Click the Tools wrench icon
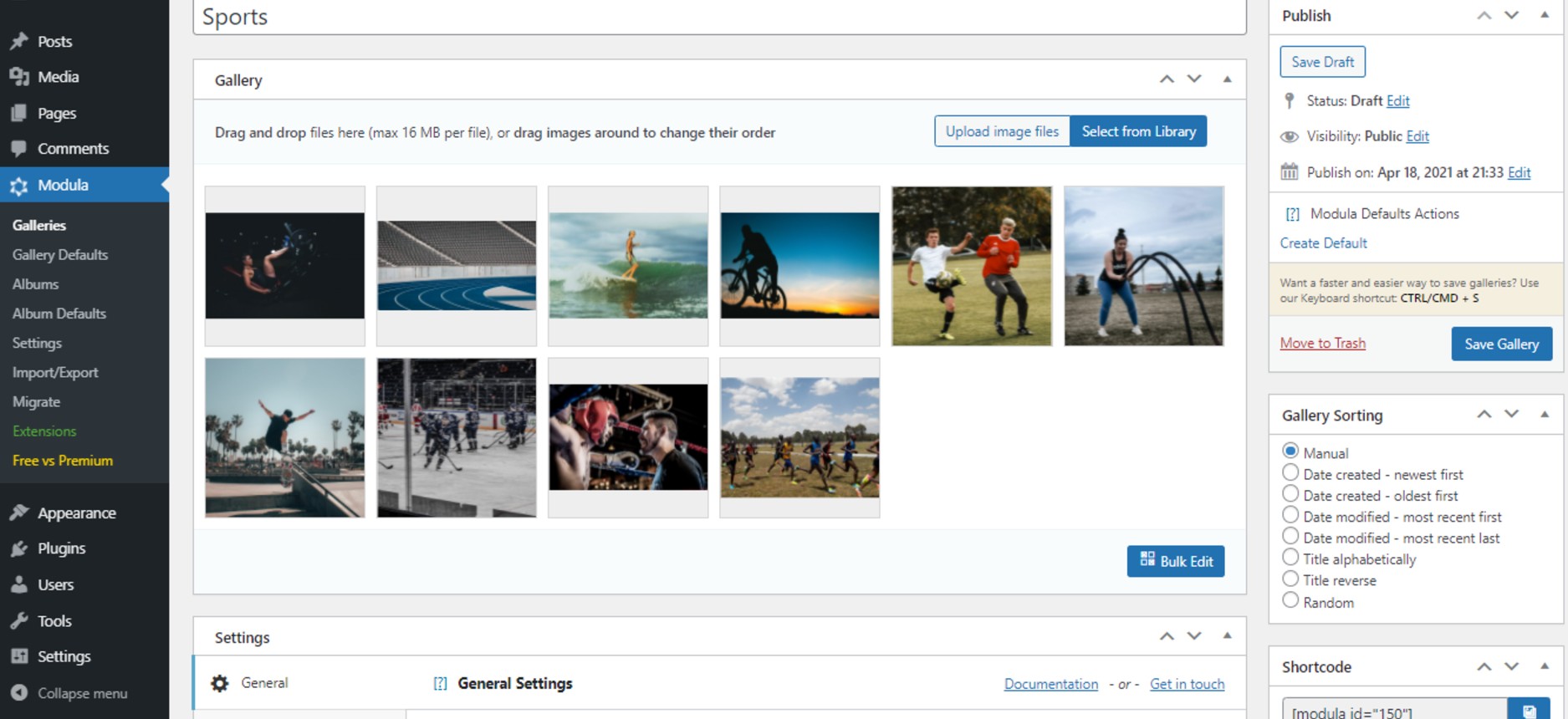This screenshot has height=719, width=1568. tap(19, 621)
